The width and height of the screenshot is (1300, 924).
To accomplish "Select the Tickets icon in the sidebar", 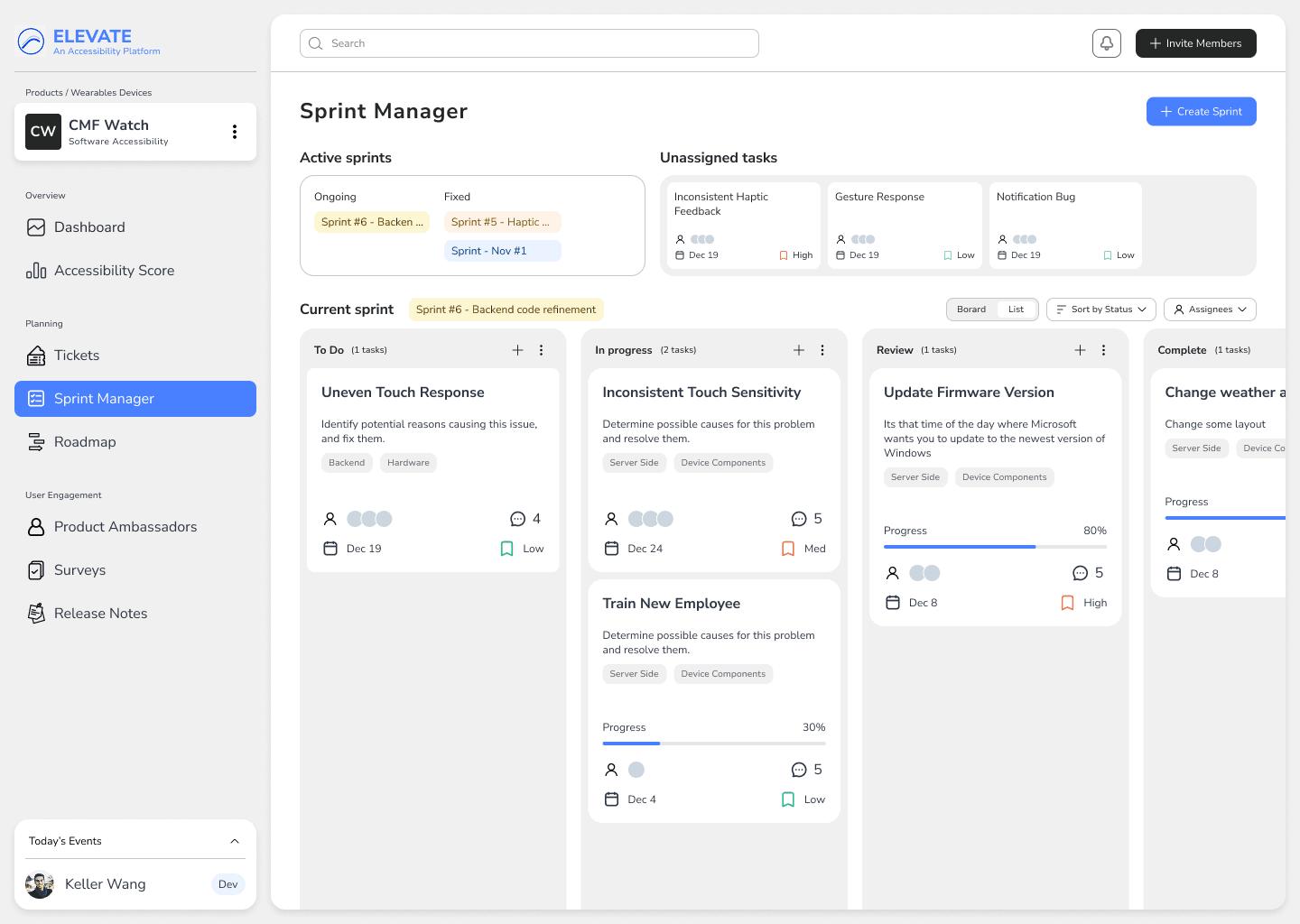I will click(x=36, y=355).
